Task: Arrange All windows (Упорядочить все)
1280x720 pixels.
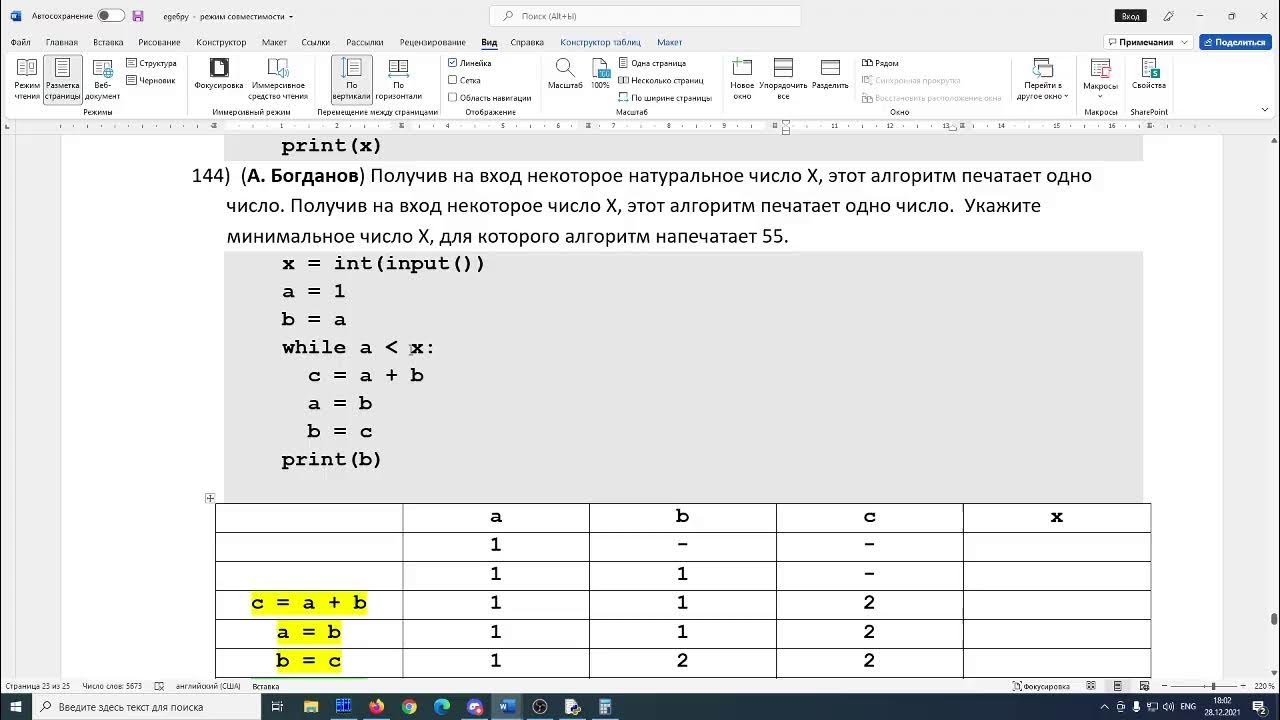Action: (783, 79)
